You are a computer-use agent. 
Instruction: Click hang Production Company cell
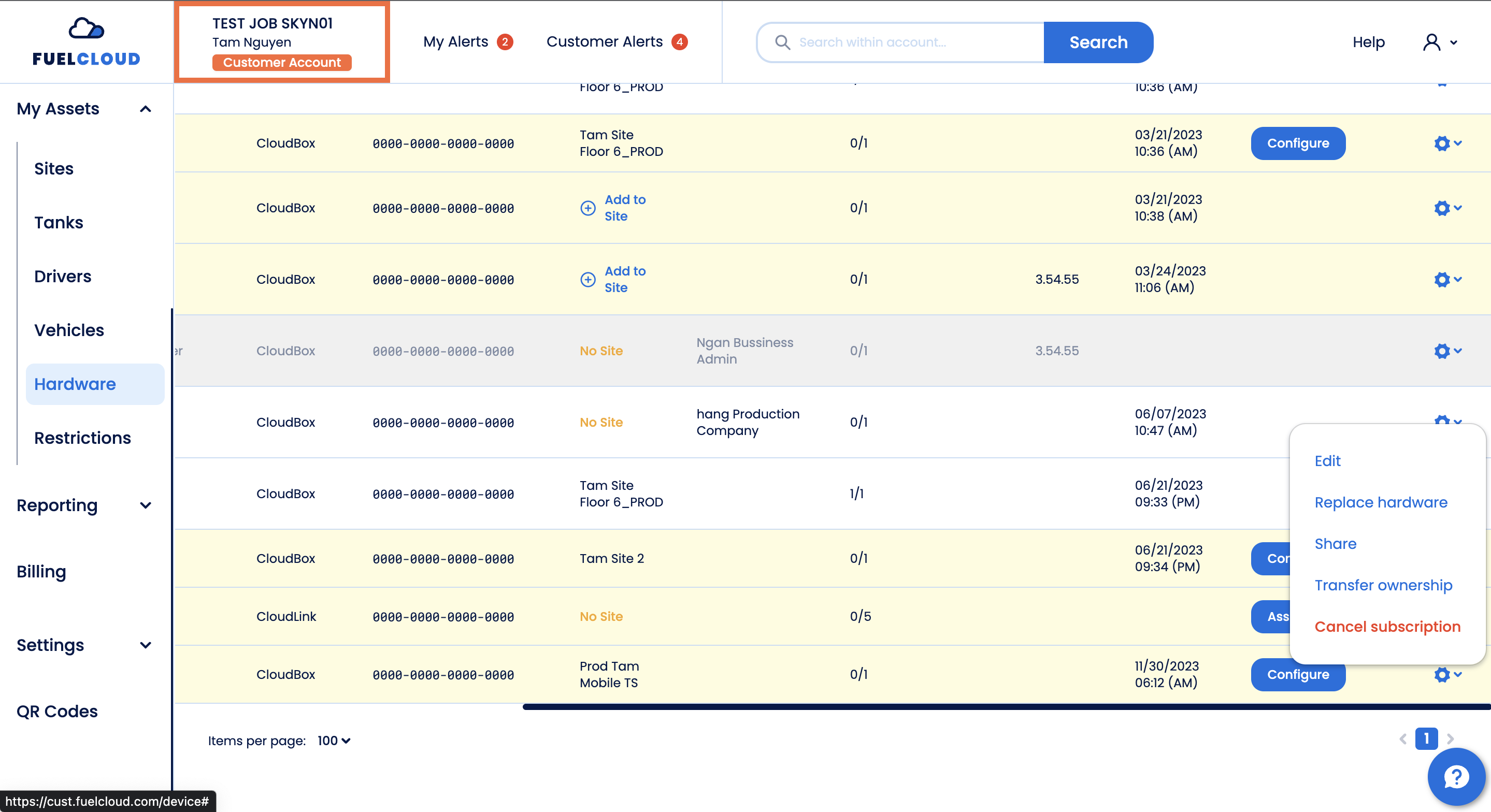(747, 423)
